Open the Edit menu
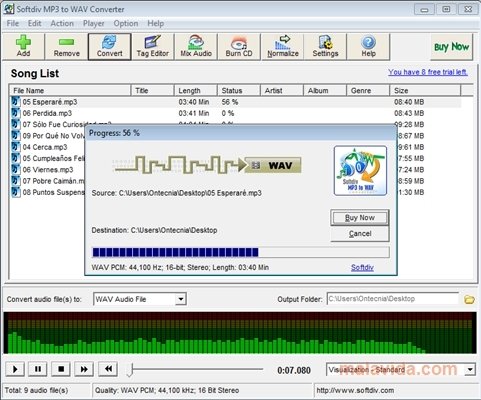The width and height of the screenshot is (481, 400). pyautogui.click(x=34, y=24)
